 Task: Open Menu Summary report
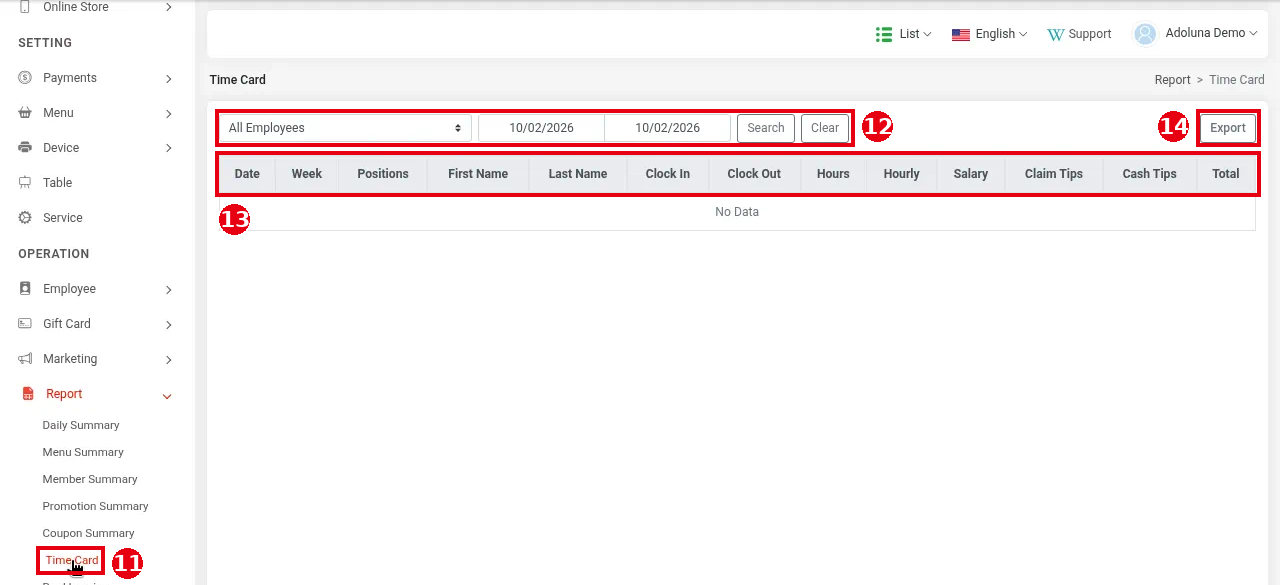83,452
